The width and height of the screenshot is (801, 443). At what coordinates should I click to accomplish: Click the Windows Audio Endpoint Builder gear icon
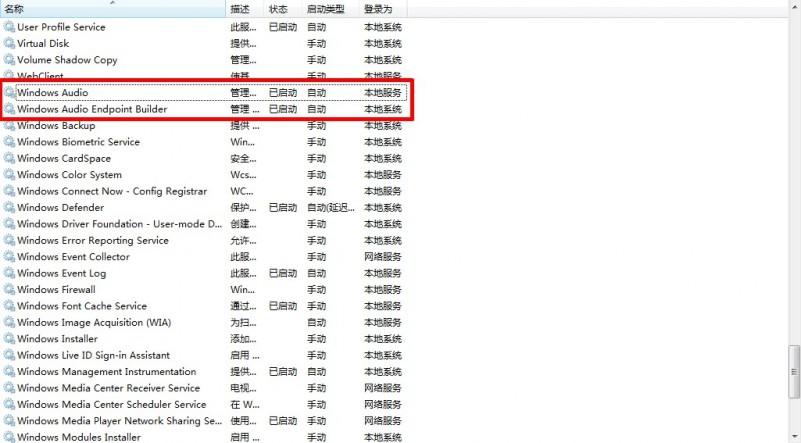9,109
